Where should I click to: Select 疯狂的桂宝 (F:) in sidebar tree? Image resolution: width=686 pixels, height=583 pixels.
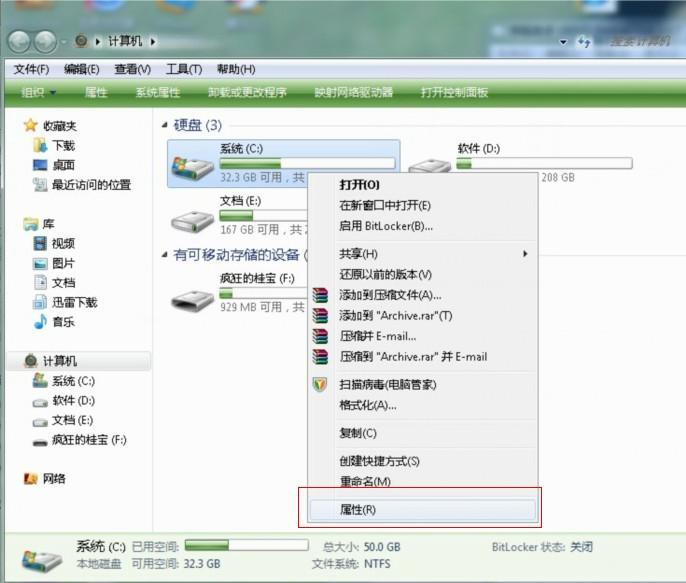pyautogui.click(x=80, y=440)
